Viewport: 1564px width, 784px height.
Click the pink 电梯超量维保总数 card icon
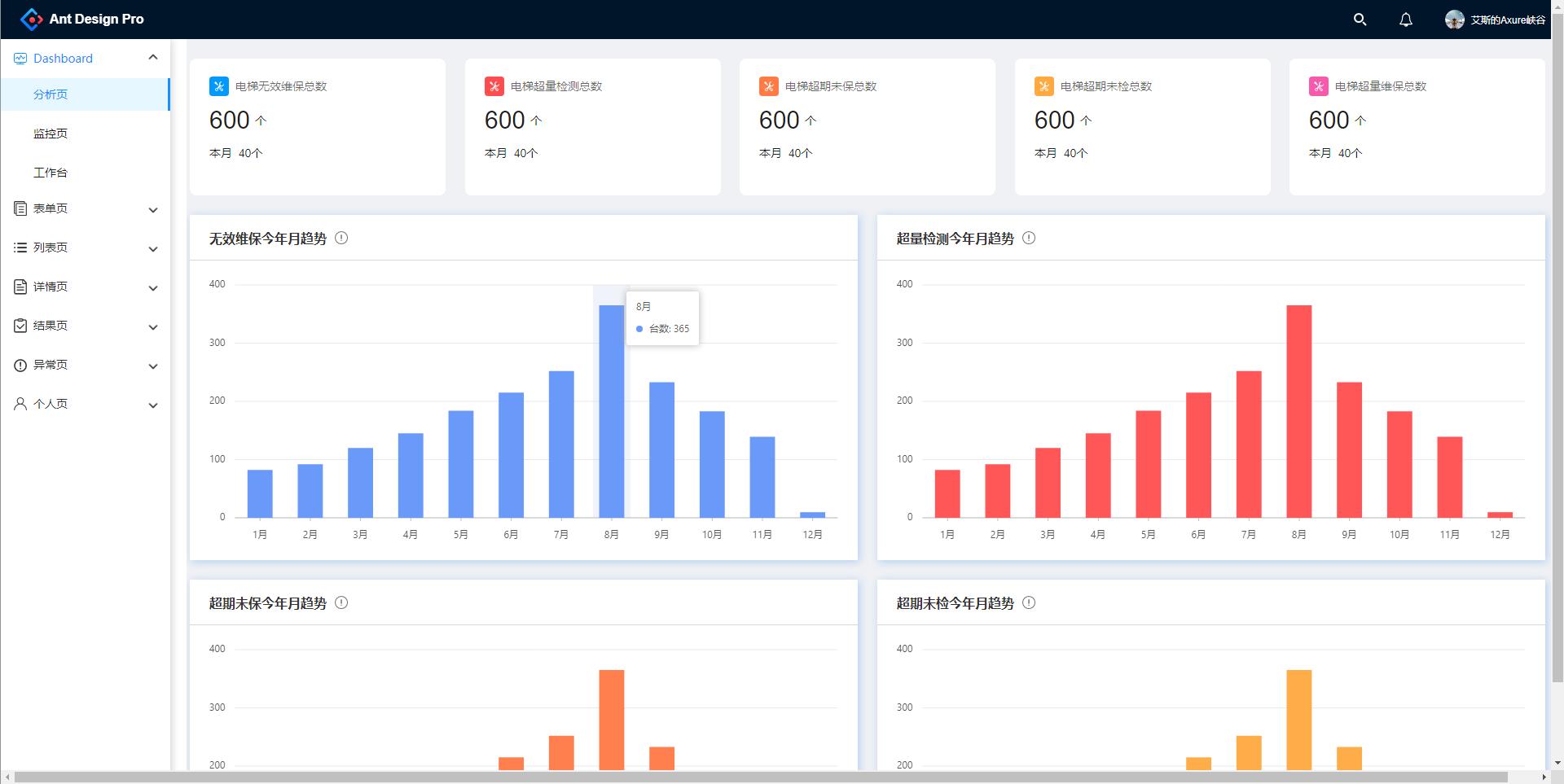[x=1319, y=86]
